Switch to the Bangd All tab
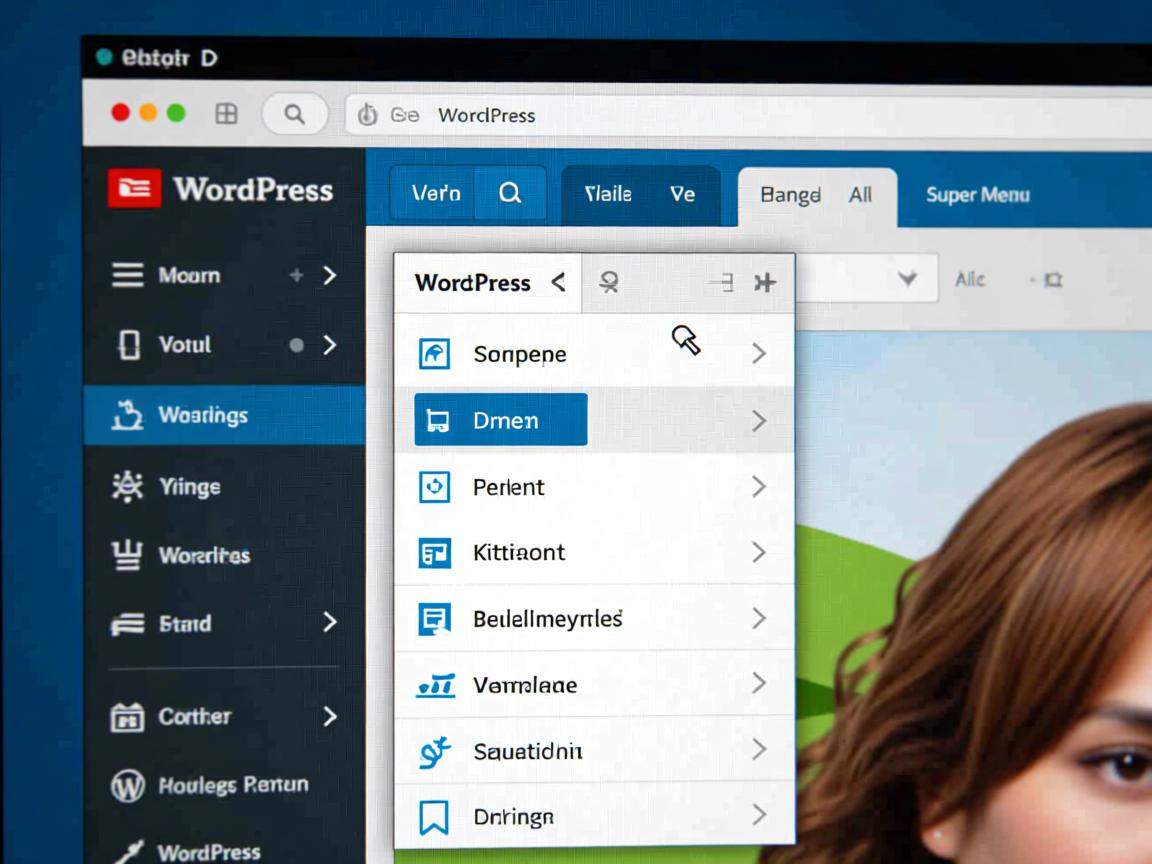1152x864 pixels. coord(816,195)
